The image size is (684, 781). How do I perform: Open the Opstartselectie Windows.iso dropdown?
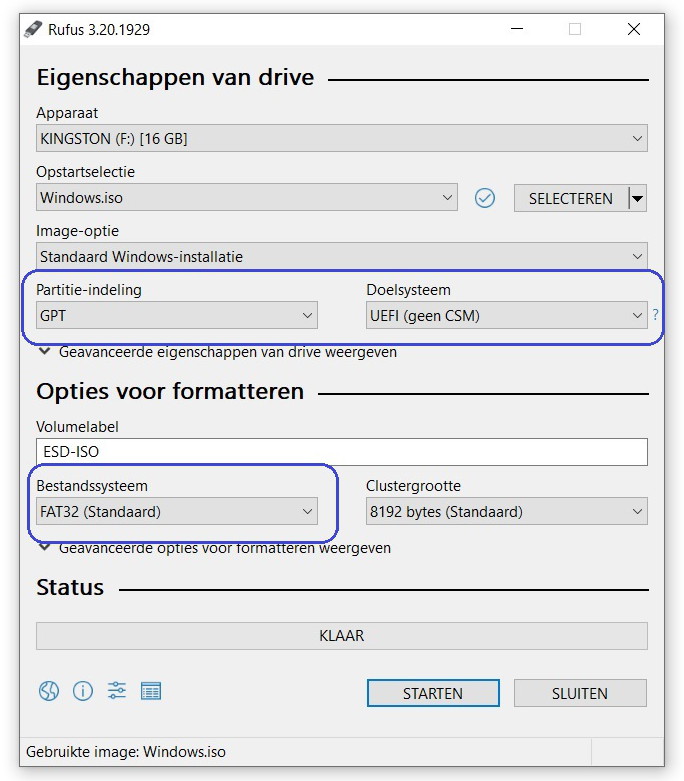[x=246, y=198]
